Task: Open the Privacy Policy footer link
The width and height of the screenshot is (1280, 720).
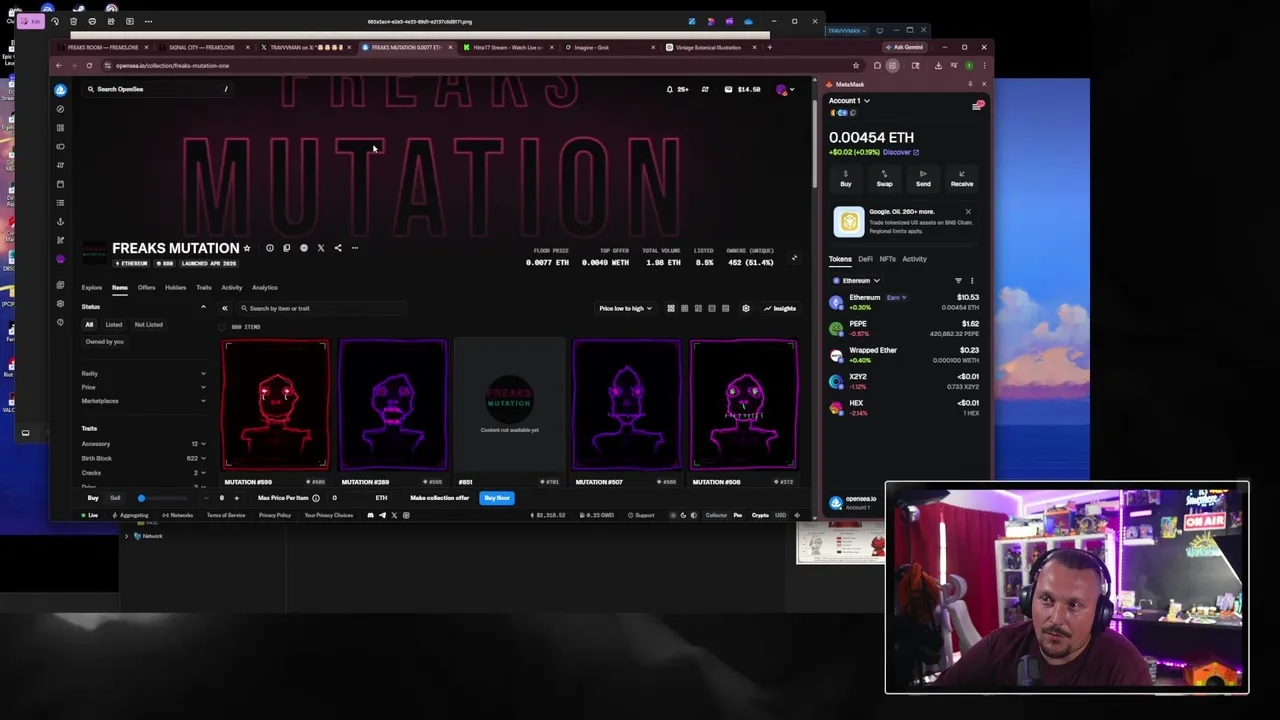Action: click(275, 515)
